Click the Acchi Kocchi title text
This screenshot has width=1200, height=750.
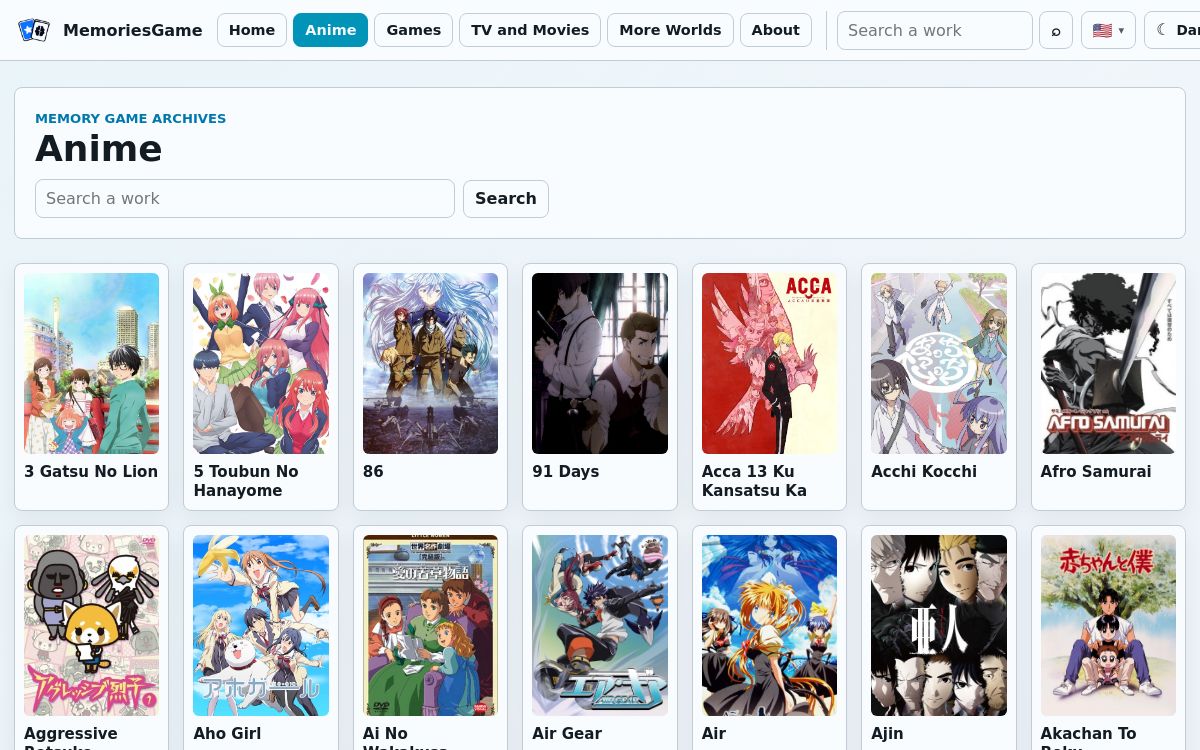click(924, 471)
